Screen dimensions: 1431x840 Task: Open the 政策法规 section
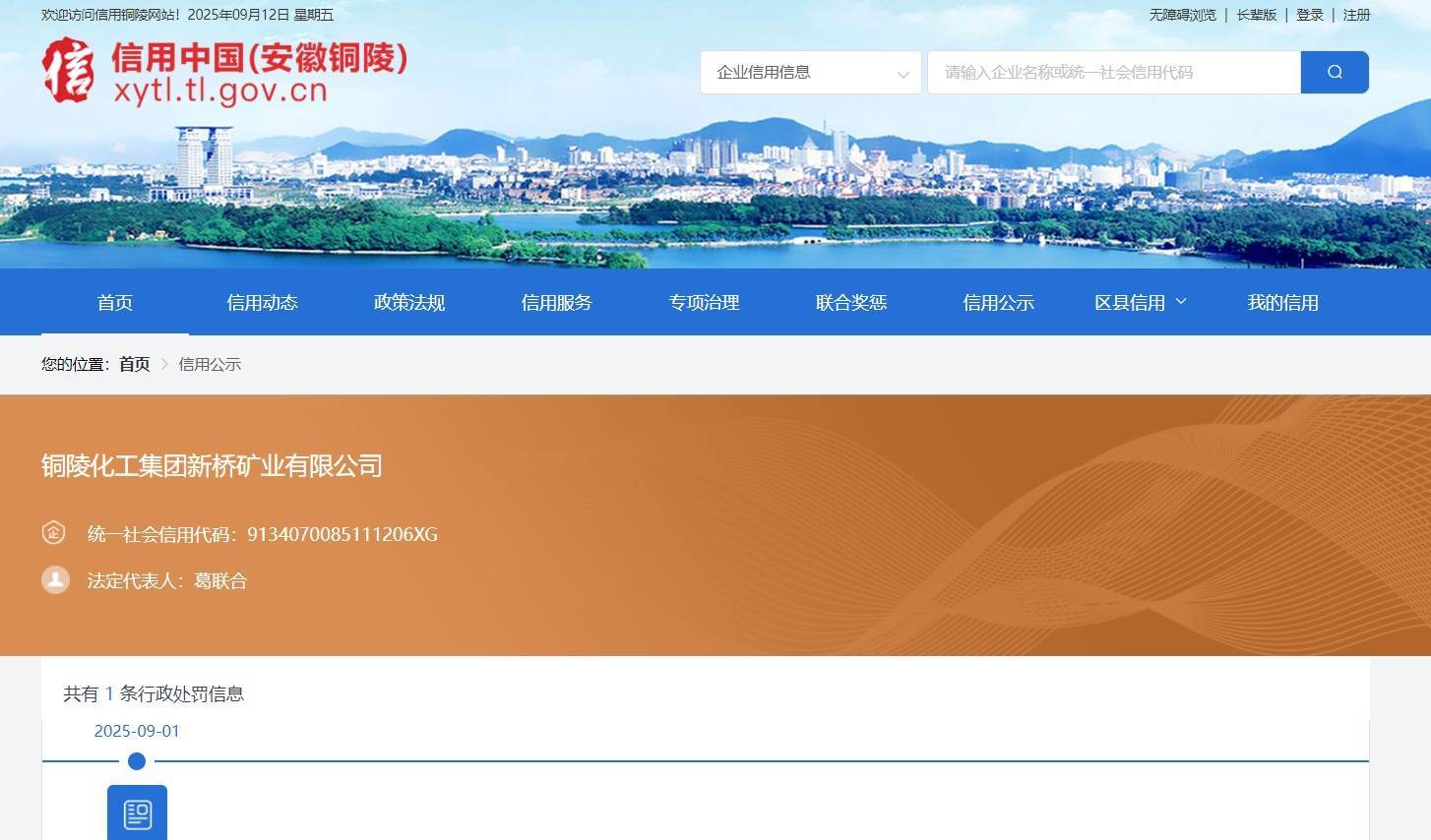409,302
